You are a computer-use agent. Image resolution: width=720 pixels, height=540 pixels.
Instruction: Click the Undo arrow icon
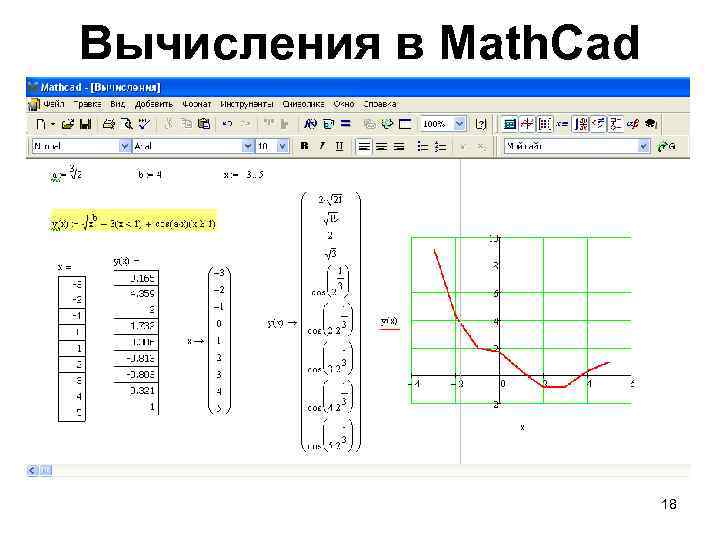(227, 124)
